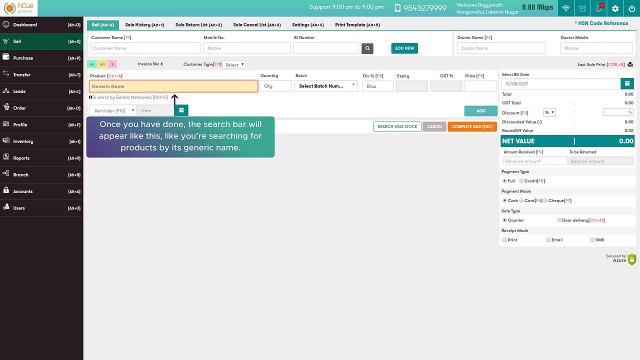Screen dimensions: 640x360
Task: Select the Sell item in sidebar
Action: click(x=41, y=41)
